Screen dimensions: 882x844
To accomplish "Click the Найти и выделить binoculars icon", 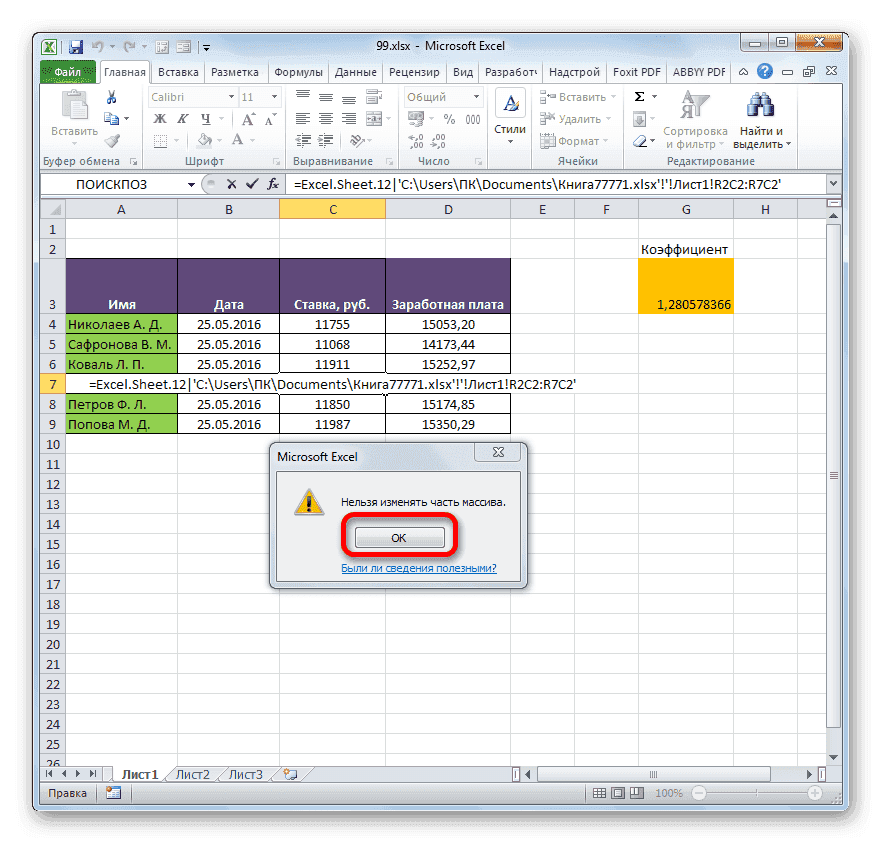I will [761, 104].
